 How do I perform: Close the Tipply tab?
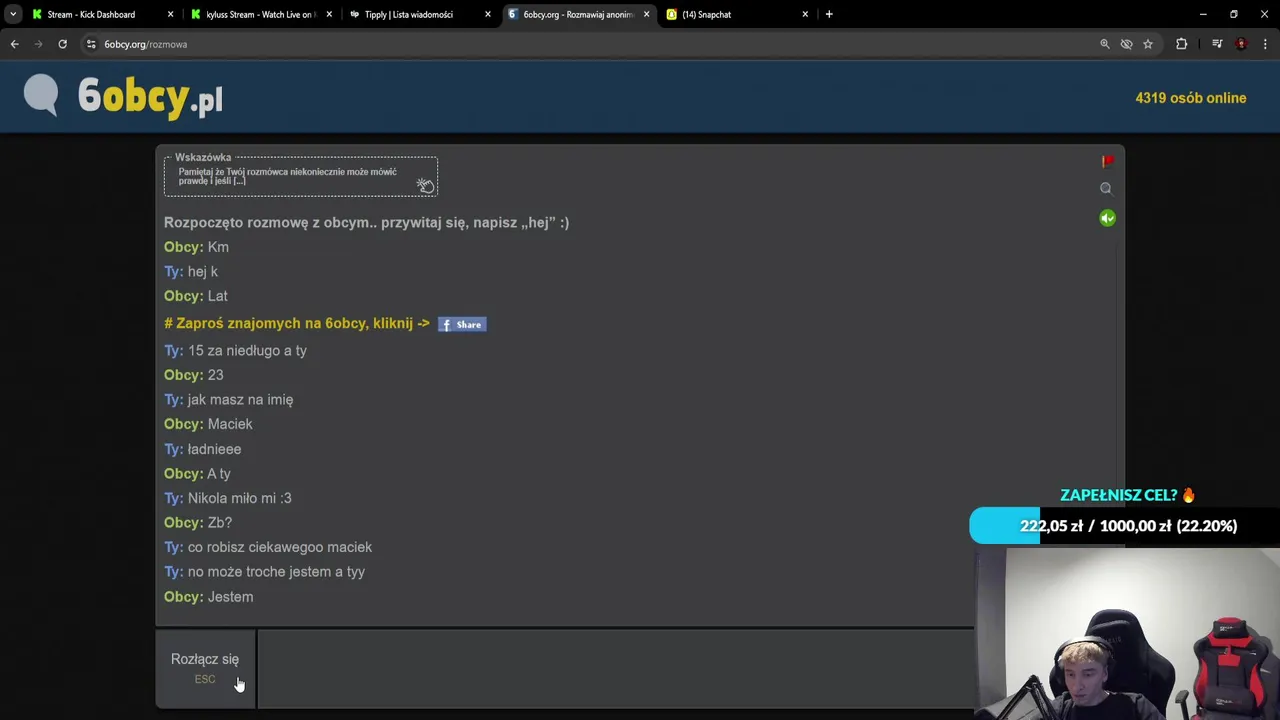[x=488, y=14]
